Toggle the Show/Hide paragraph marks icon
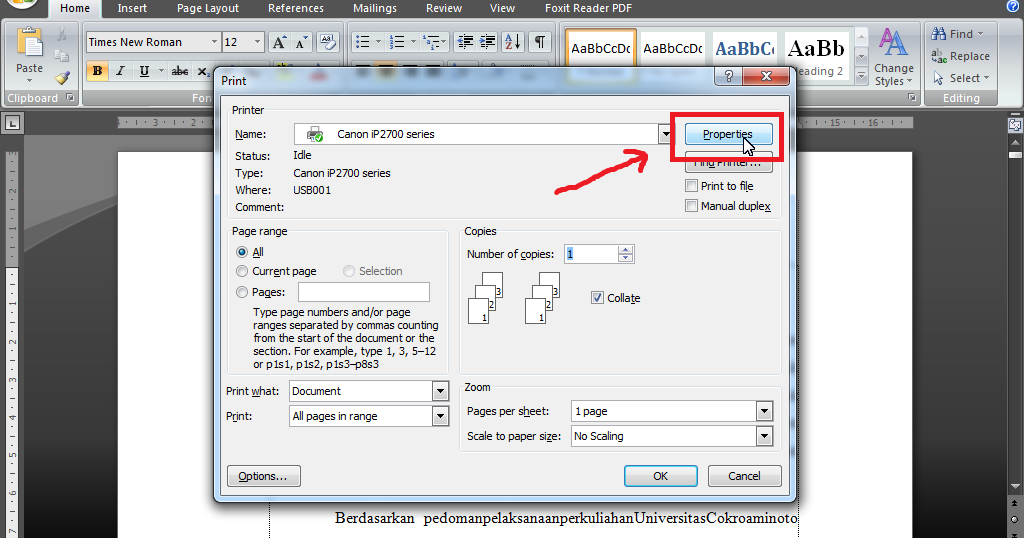This screenshot has height=538, width=1024. (x=539, y=42)
